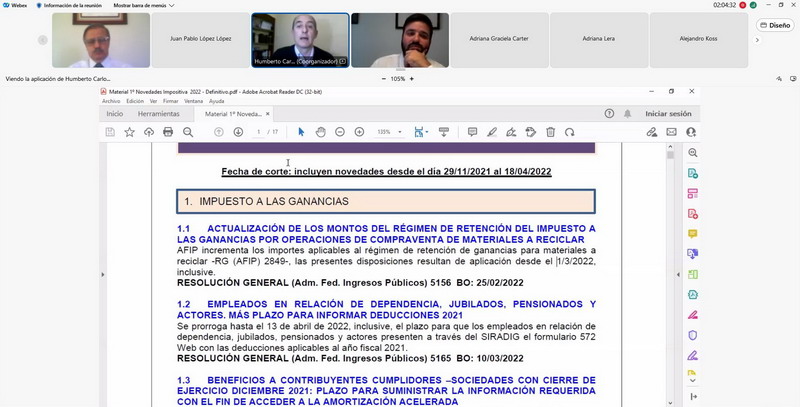Go to next page arrow

[238, 132]
